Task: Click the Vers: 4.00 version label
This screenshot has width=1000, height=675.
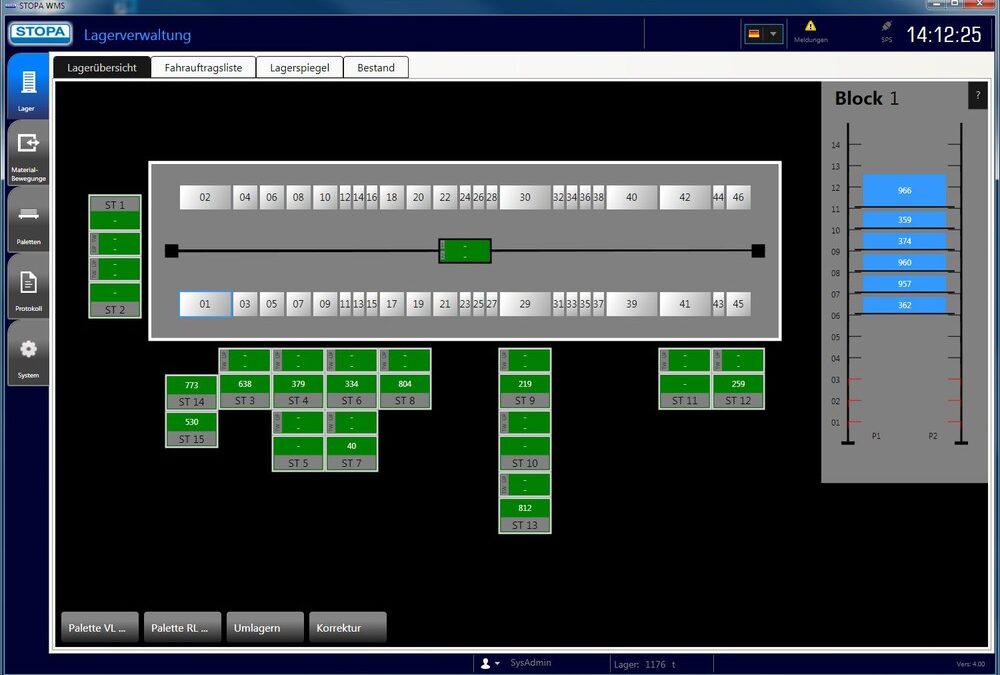Action: point(971,664)
